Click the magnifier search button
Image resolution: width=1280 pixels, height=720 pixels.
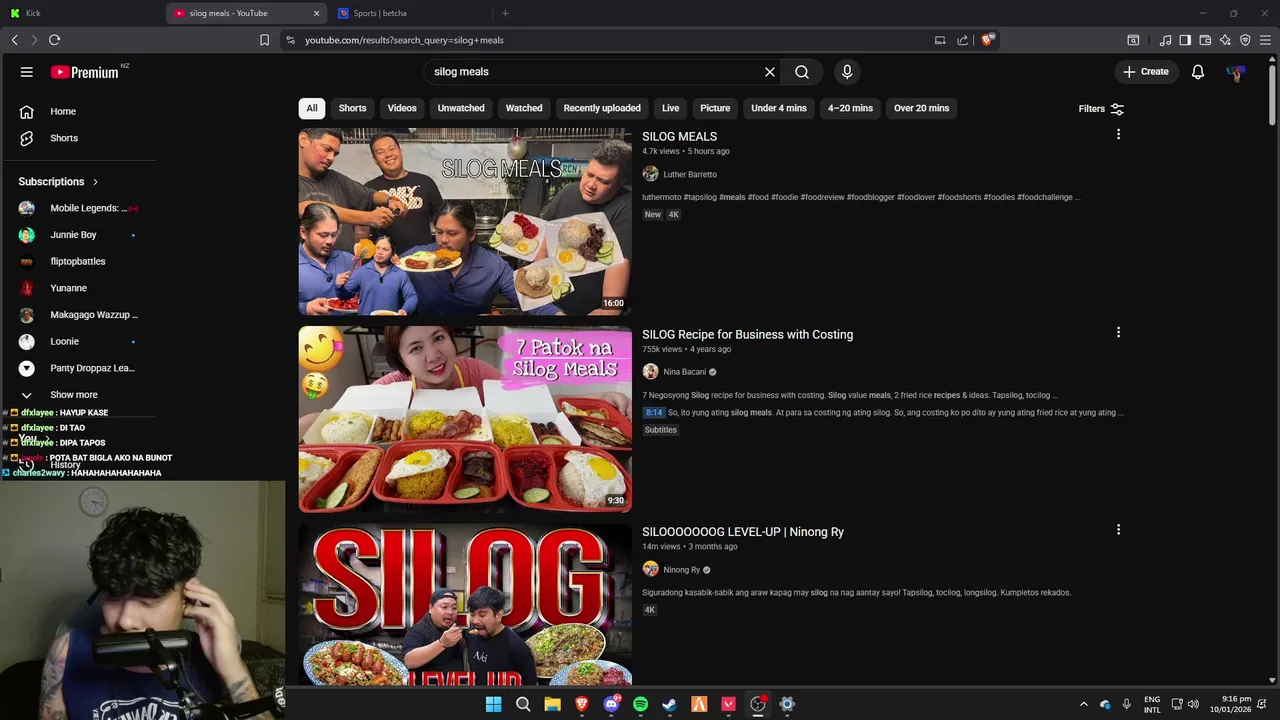pos(802,72)
